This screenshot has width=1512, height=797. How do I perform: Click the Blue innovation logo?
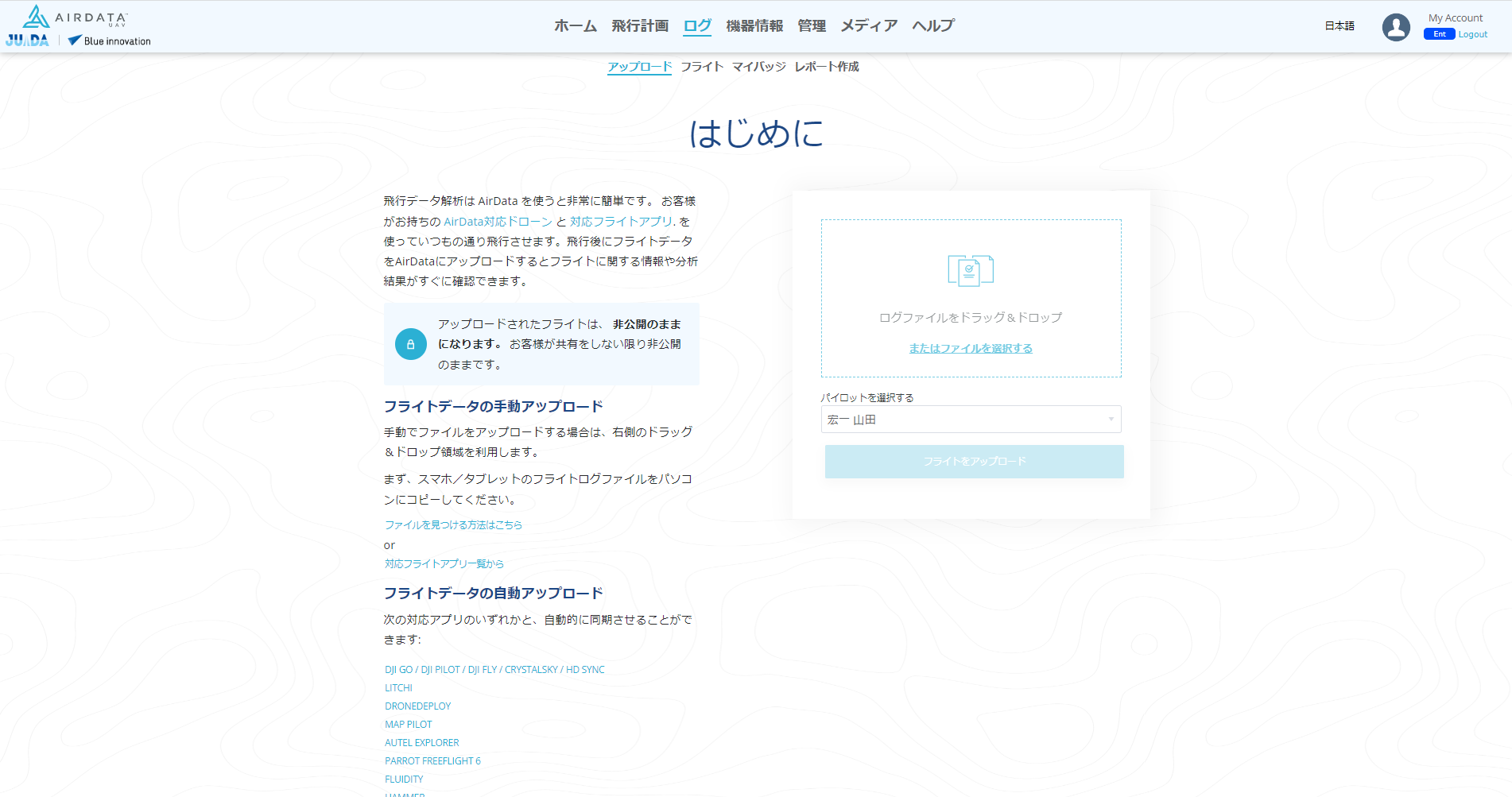coord(109,41)
